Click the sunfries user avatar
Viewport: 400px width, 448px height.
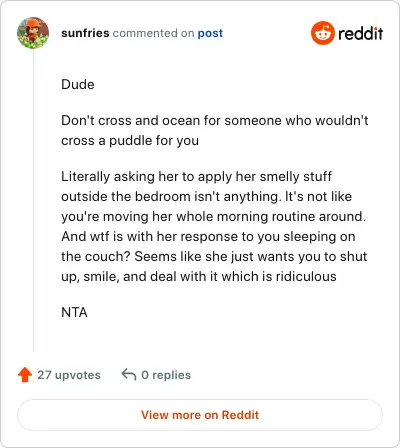pyautogui.click(x=33, y=33)
